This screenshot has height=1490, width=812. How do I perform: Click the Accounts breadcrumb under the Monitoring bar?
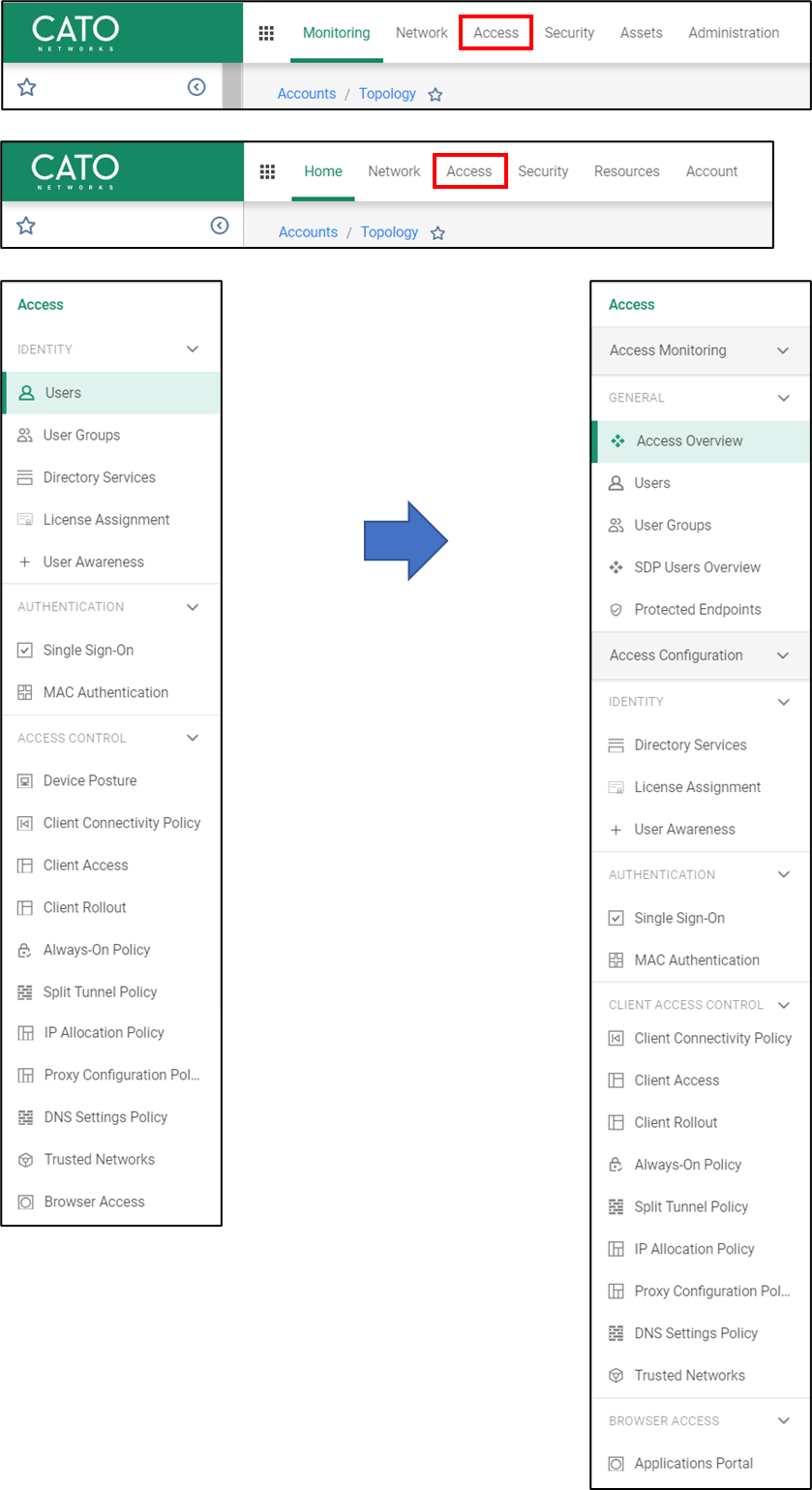307,94
